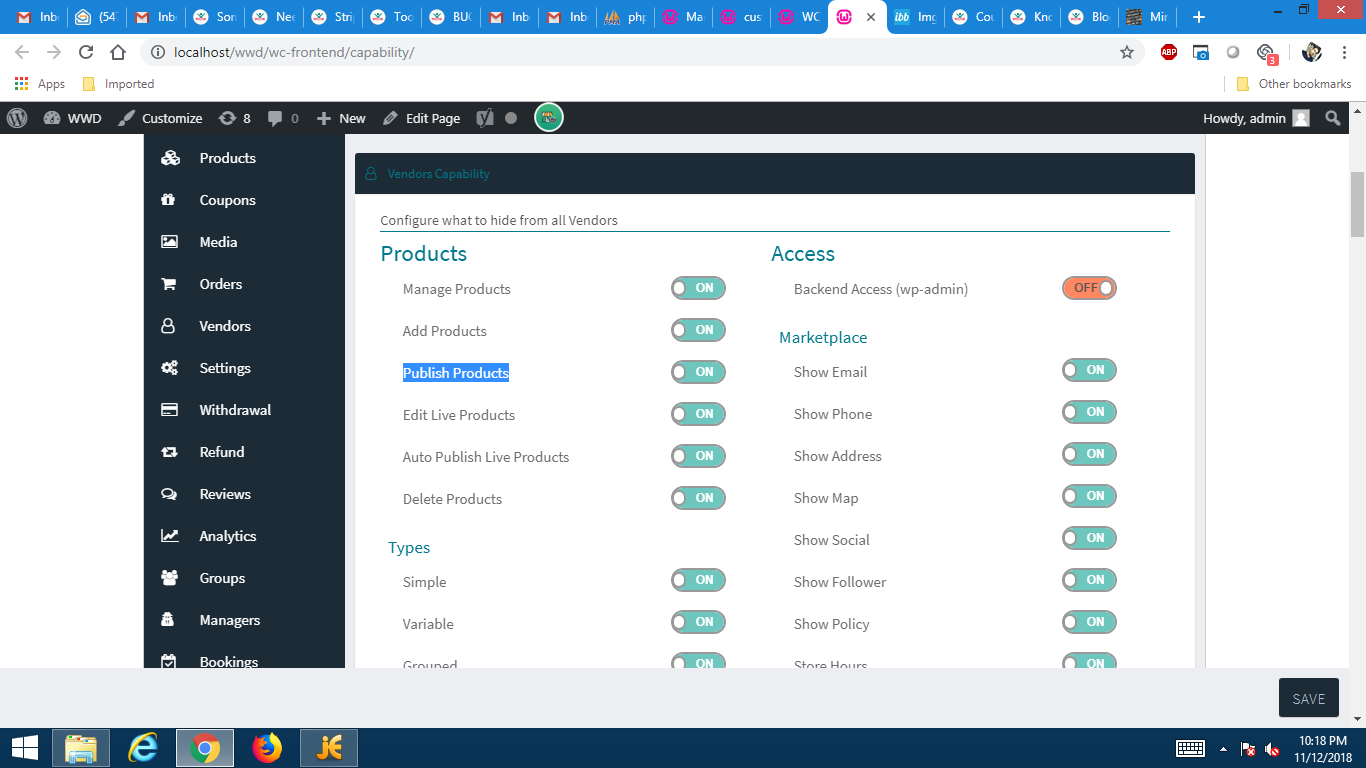Open the comments bubble in admin bar
Image resolution: width=1366 pixels, height=768 pixels.
(275, 118)
